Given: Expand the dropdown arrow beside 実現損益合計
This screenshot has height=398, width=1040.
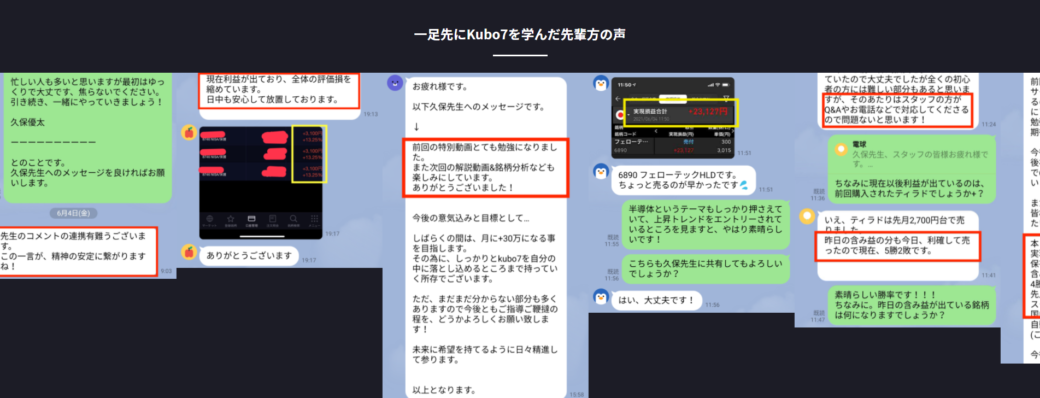Looking at the screenshot, I should pos(628,115).
